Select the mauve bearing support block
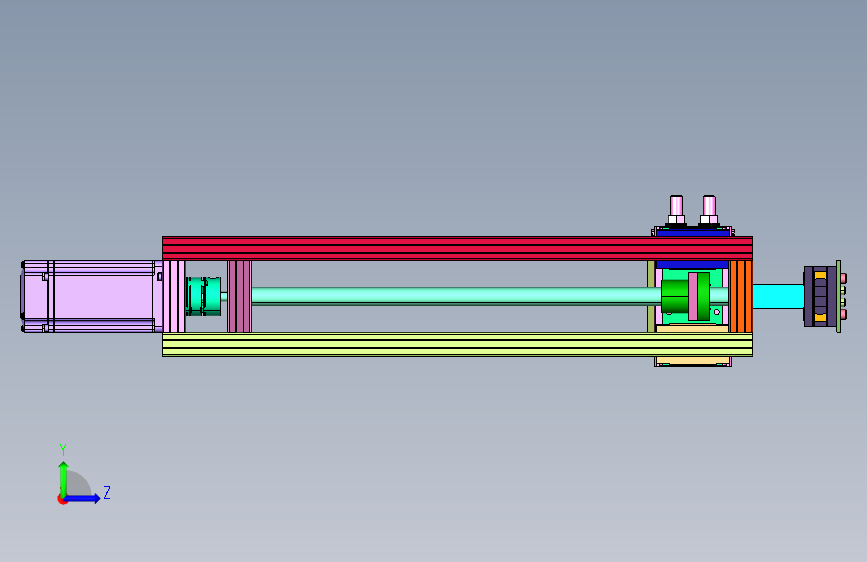 [239, 296]
